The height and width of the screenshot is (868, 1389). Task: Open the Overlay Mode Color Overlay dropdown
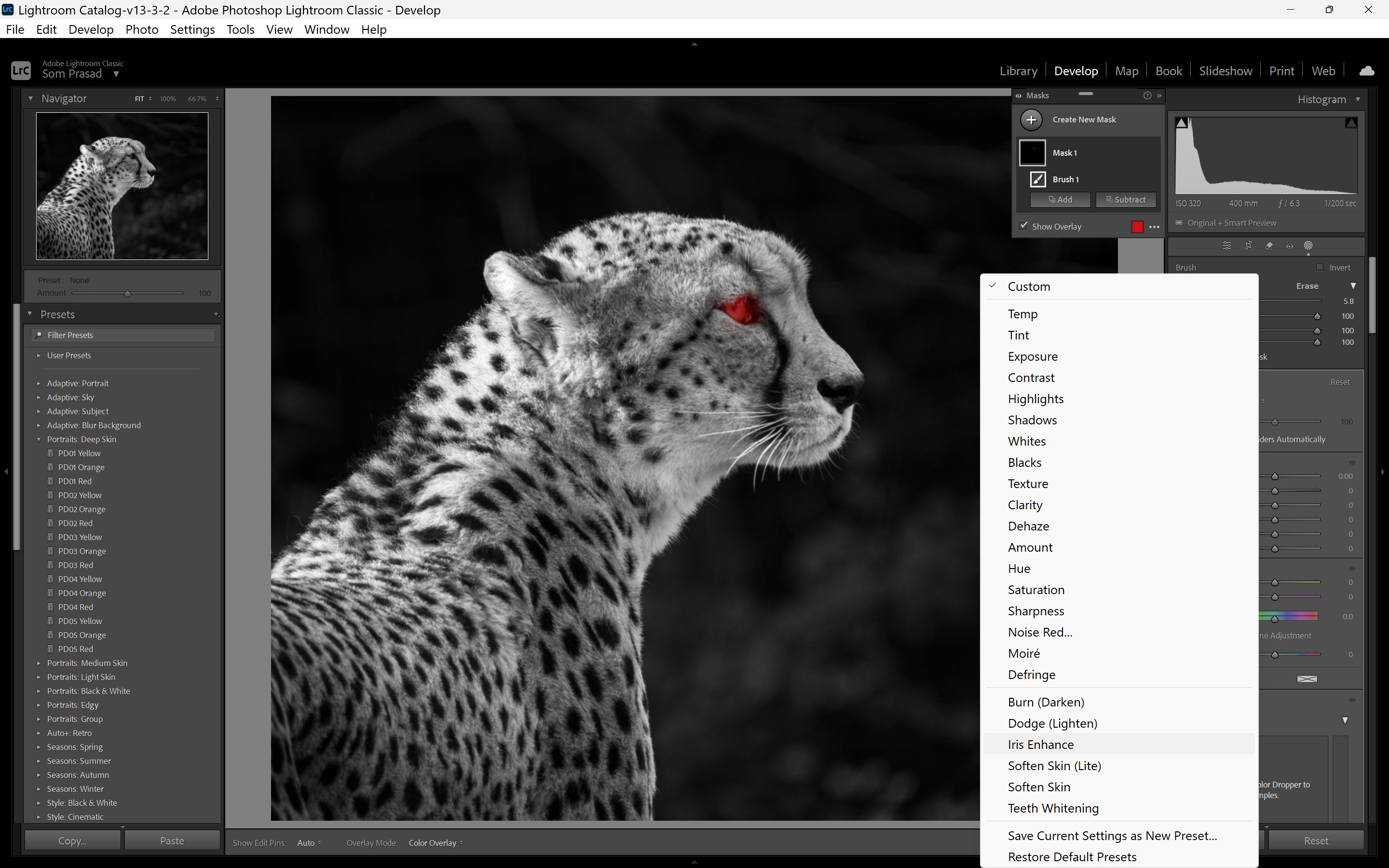coord(436,843)
